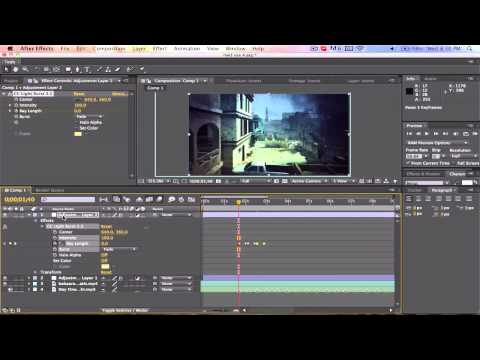Click Reset next to Transform in timeline
The width and height of the screenshot is (480, 360).
[106, 272]
